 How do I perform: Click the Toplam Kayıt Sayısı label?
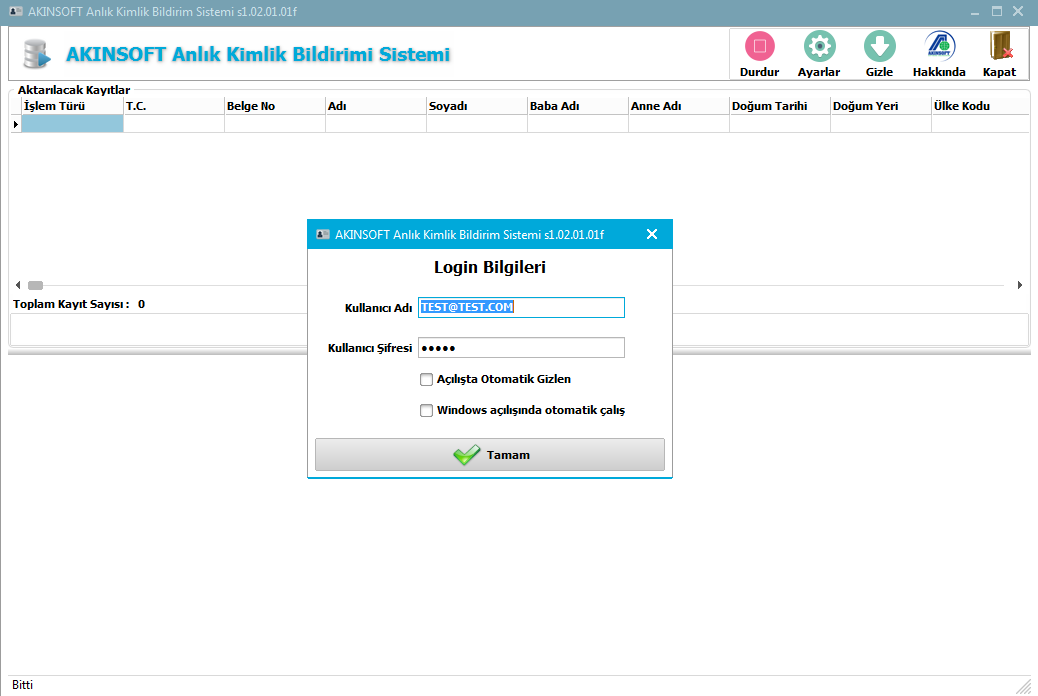(71, 305)
